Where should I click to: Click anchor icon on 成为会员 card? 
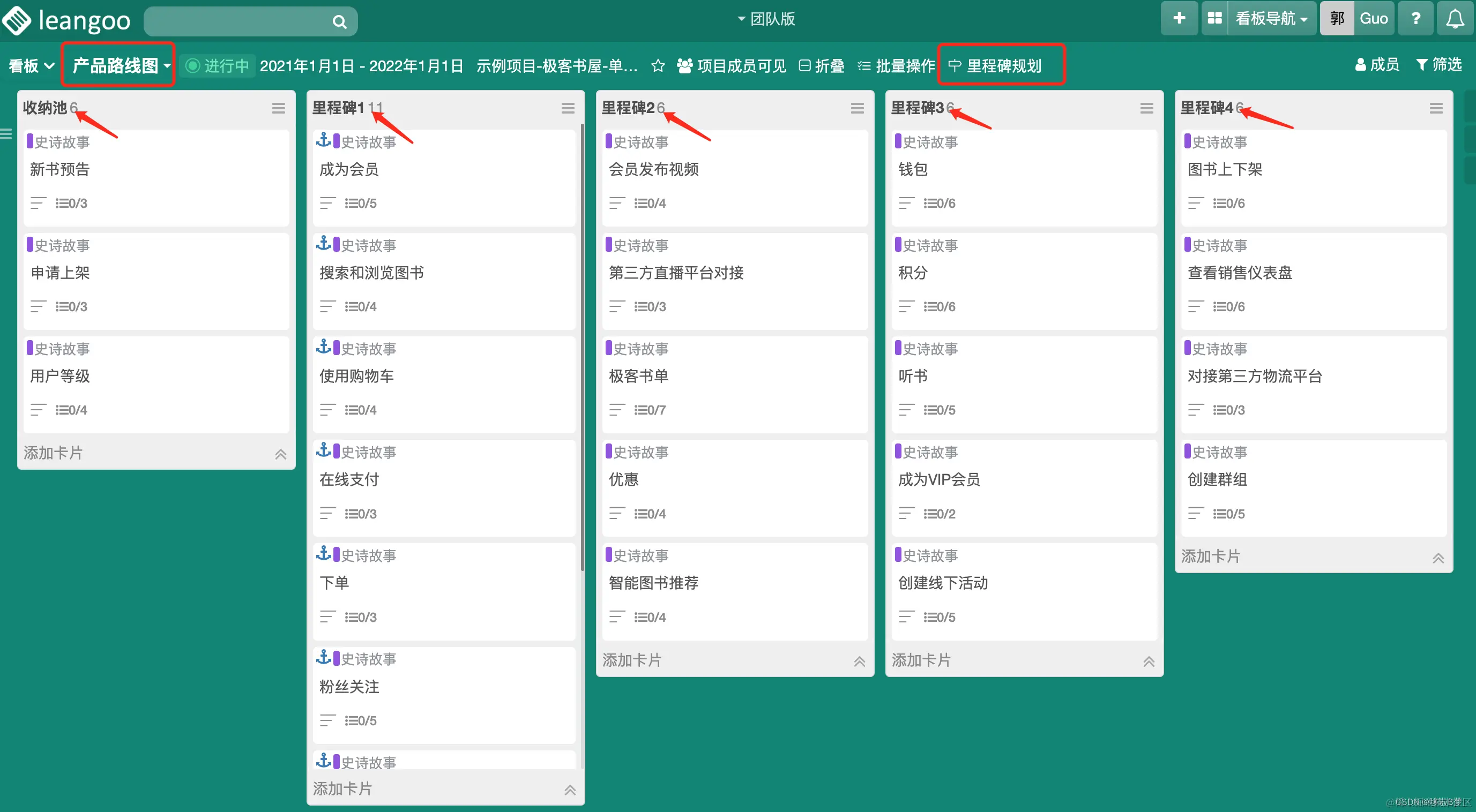[x=324, y=140]
